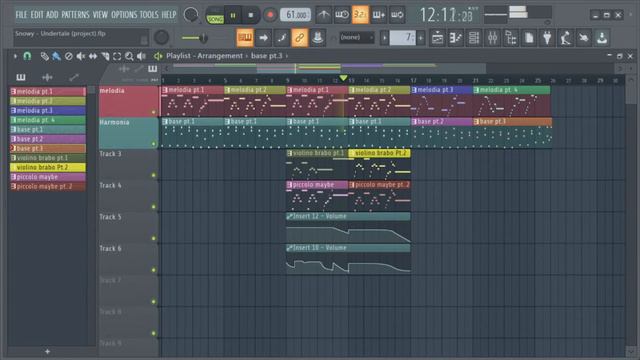Open the ADD menu

(52, 15)
